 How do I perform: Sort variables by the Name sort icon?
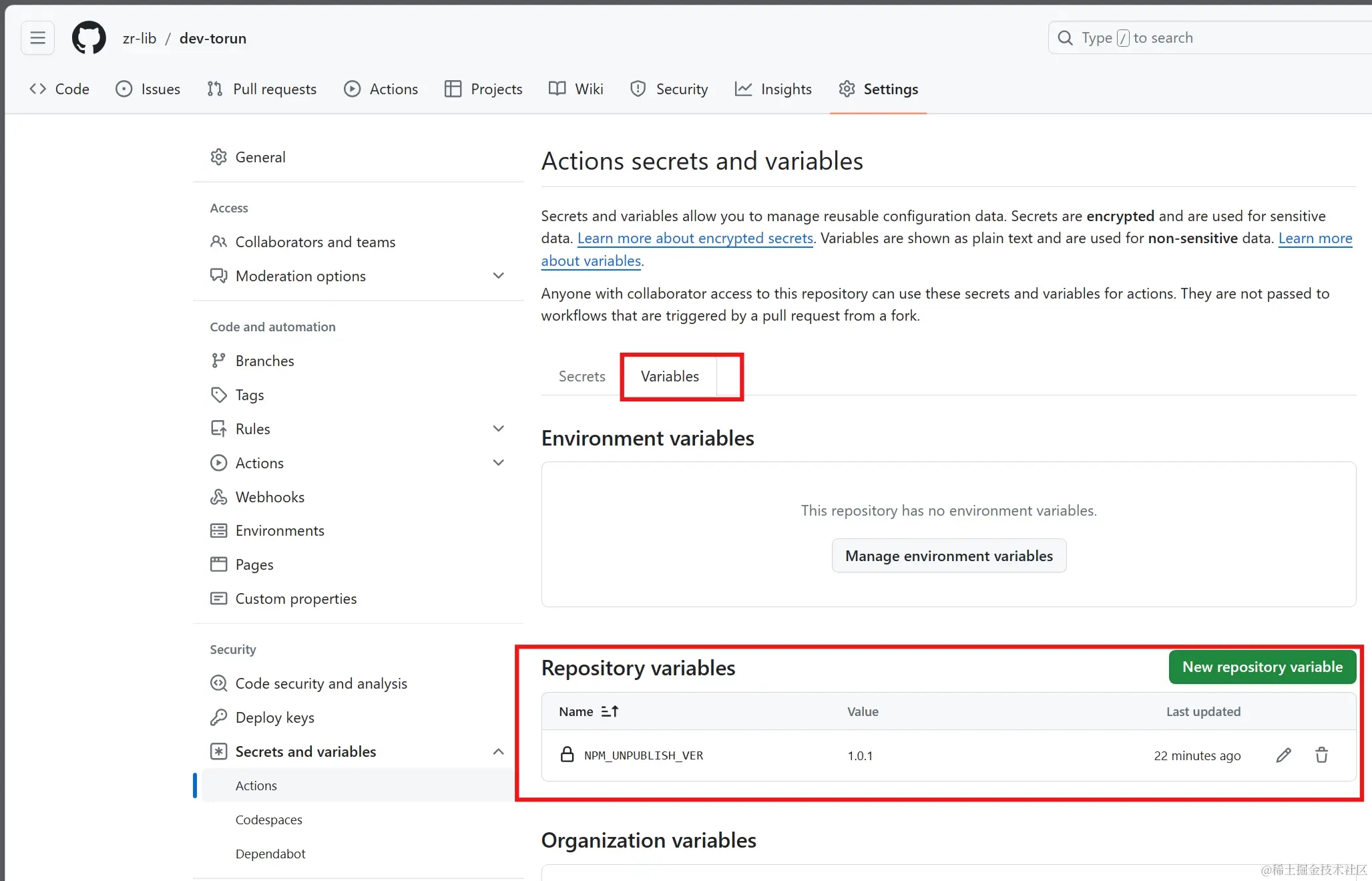coord(610,711)
